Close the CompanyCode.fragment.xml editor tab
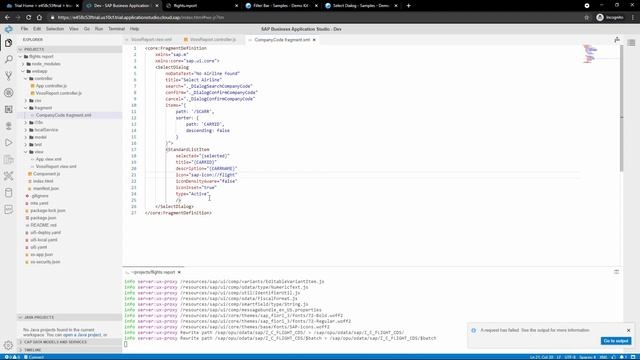 (314, 40)
